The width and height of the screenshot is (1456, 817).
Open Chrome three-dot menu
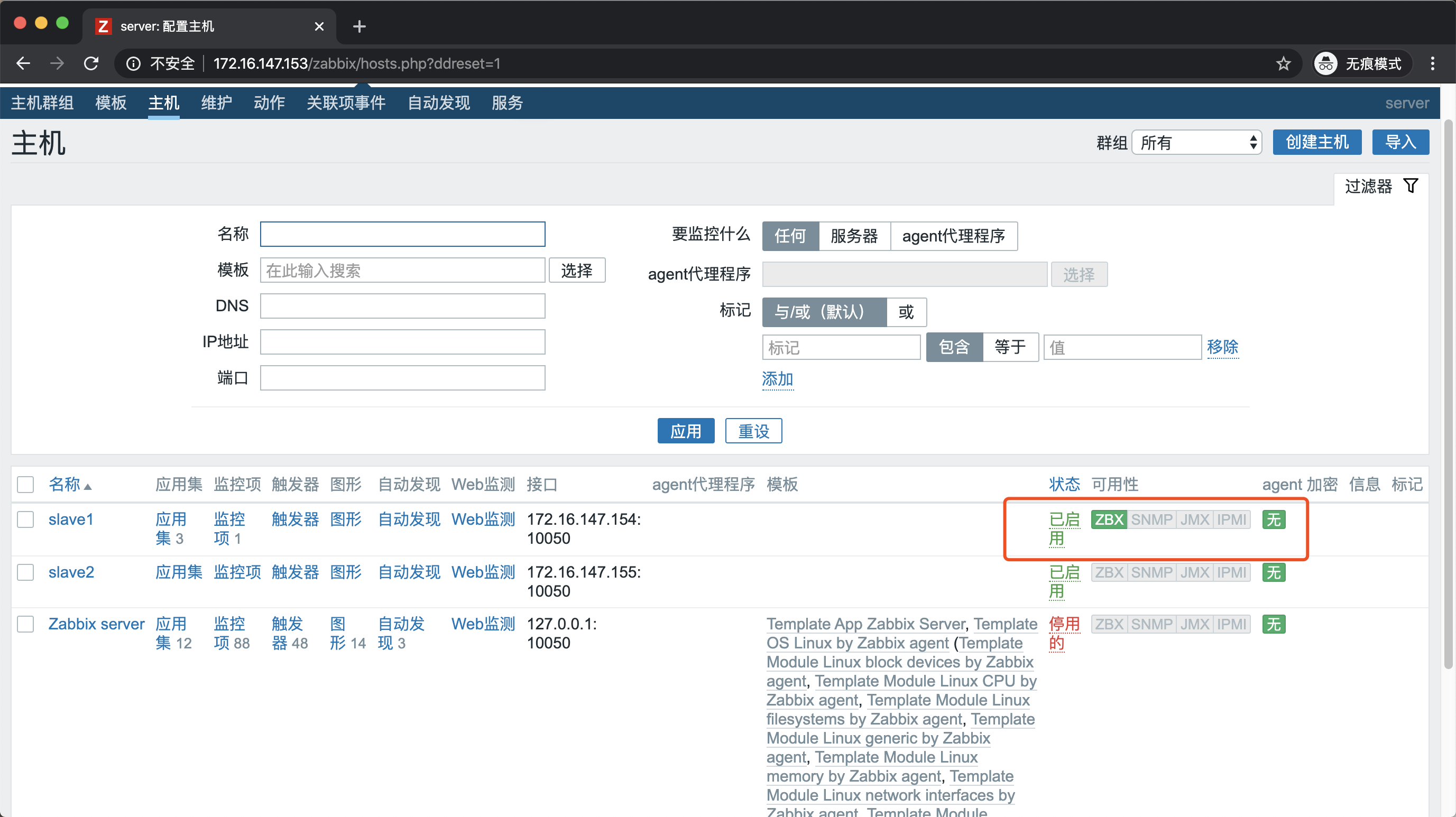[x=1432, y=63]
